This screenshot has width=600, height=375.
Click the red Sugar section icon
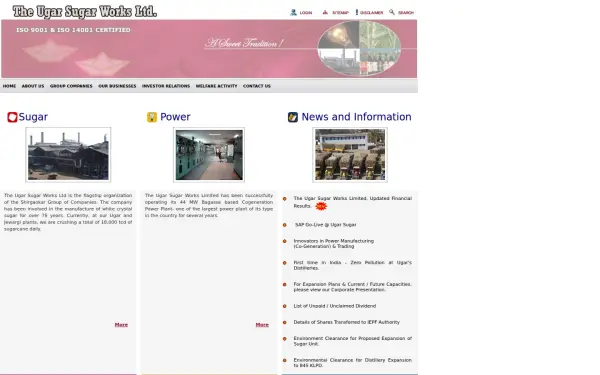pos(12,117)
